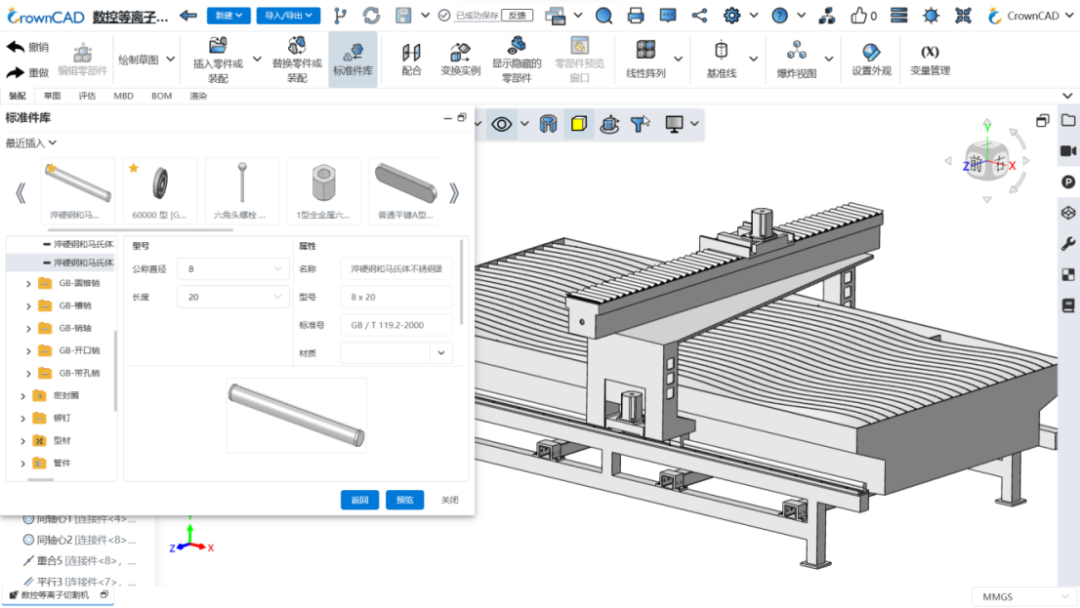The height and width of the screenshot is (608, 1080).
Task: Open the 绘制草图 dropdown arrow
Action: 171,60
